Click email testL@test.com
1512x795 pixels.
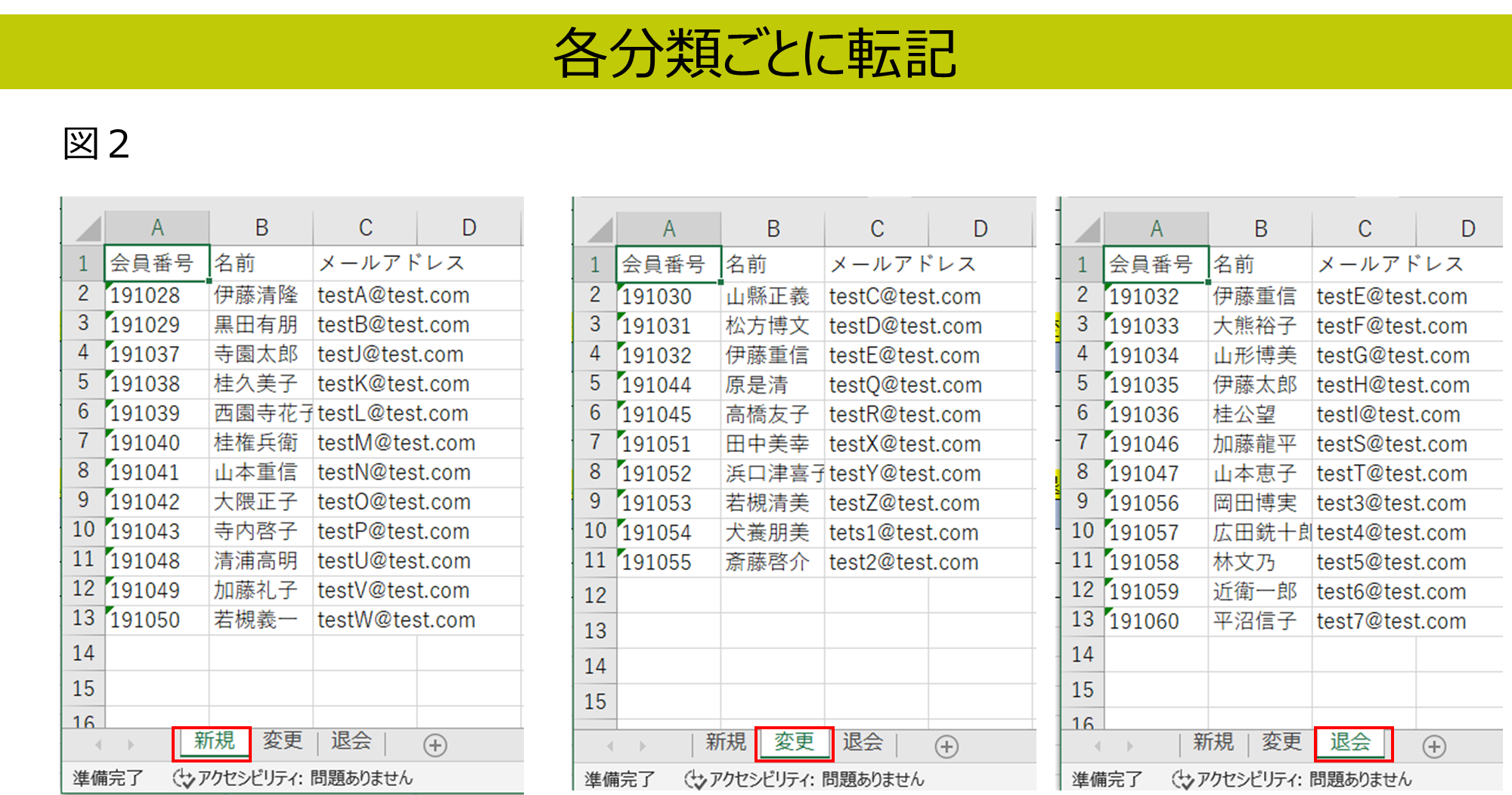[x=393, y=413]
